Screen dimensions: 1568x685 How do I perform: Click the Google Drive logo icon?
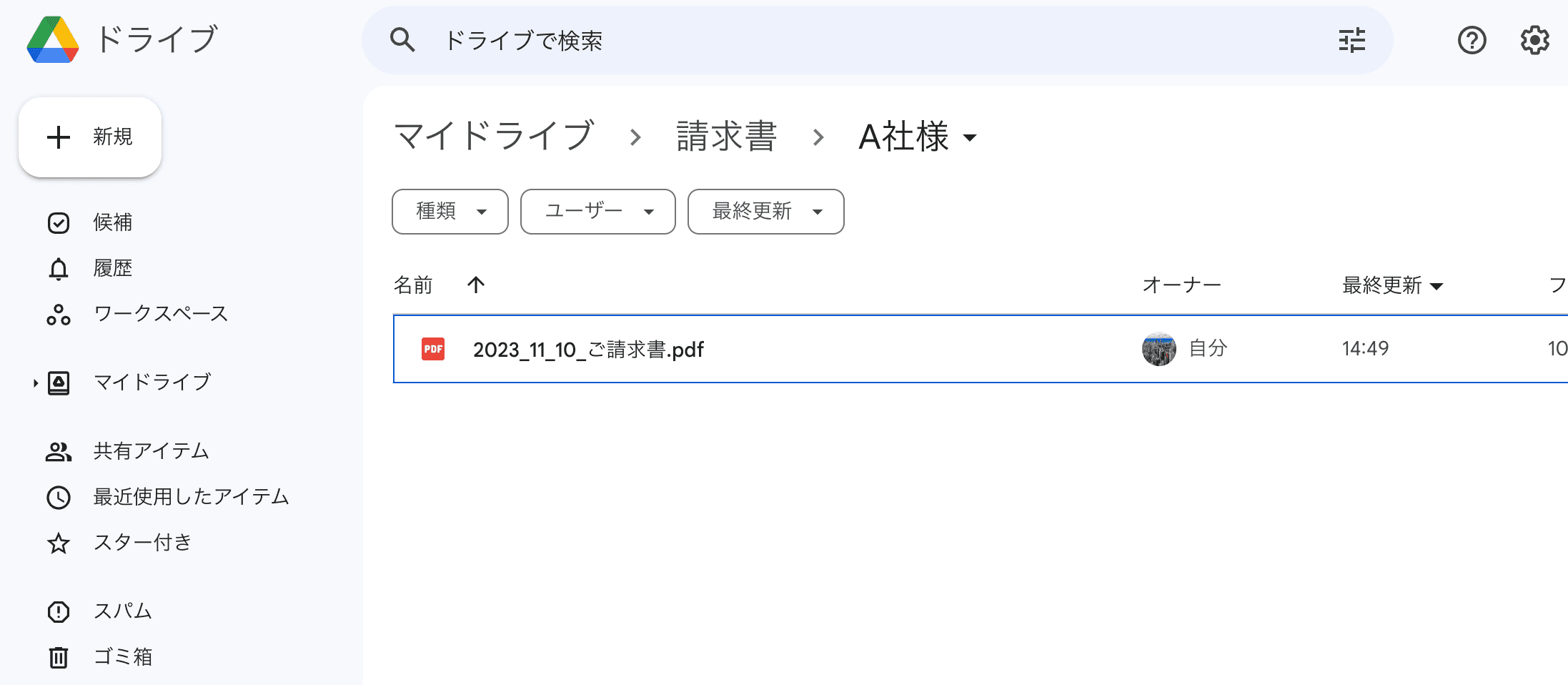coord(52,39)
